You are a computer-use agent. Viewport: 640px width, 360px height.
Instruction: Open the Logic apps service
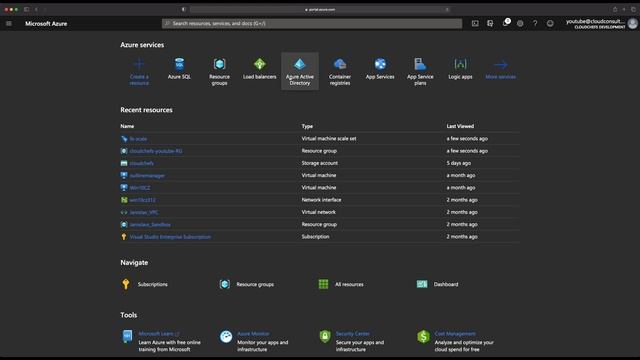coord(460,69)
